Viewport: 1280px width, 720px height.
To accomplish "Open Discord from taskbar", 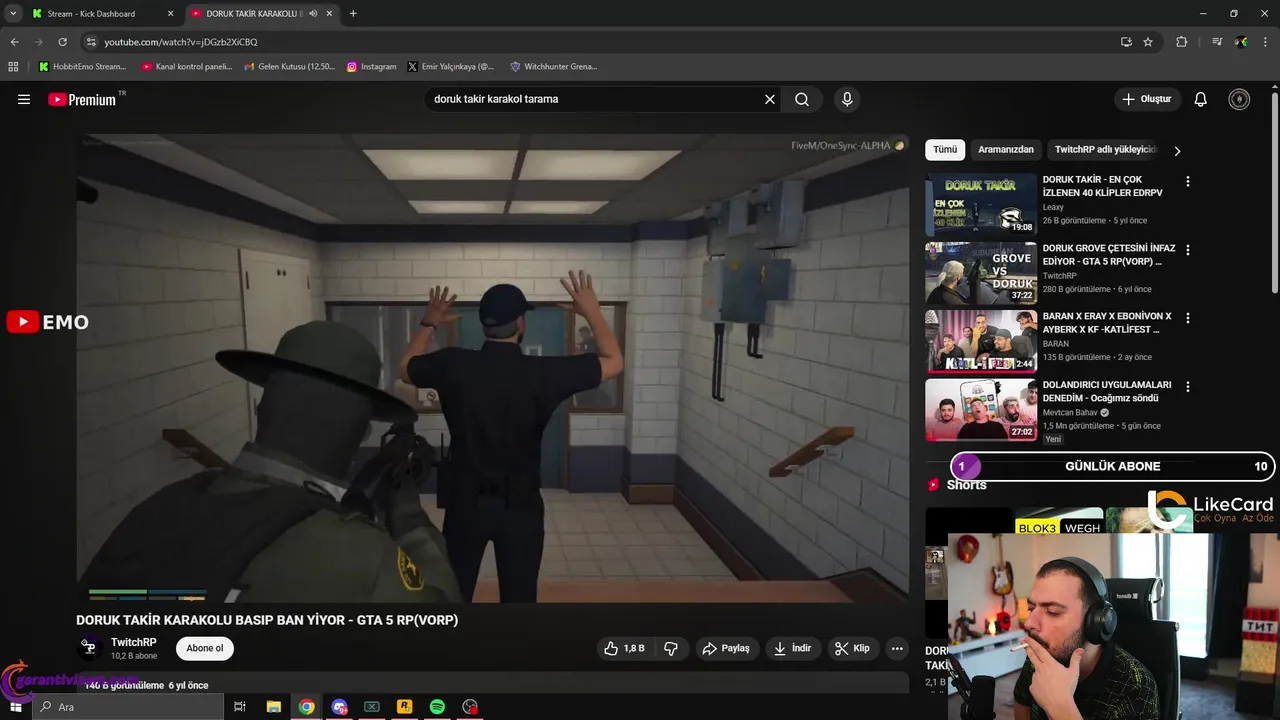I will tap(339, 707).
